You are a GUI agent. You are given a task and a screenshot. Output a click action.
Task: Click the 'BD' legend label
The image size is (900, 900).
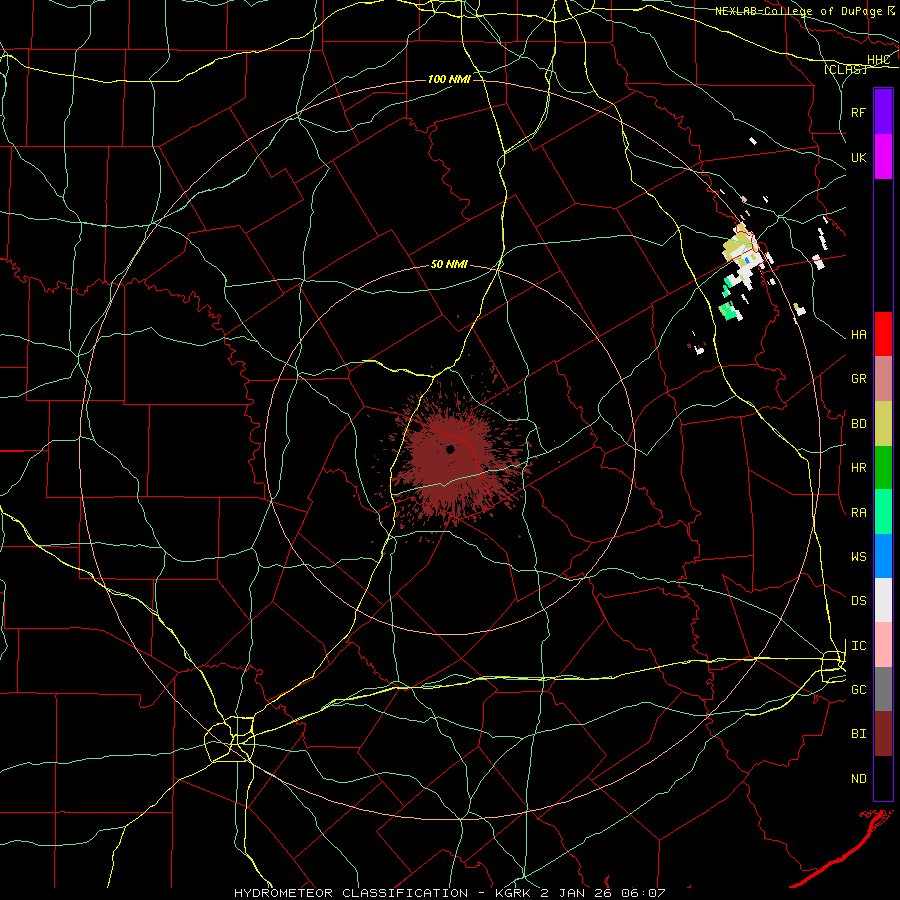pos(858,424)
